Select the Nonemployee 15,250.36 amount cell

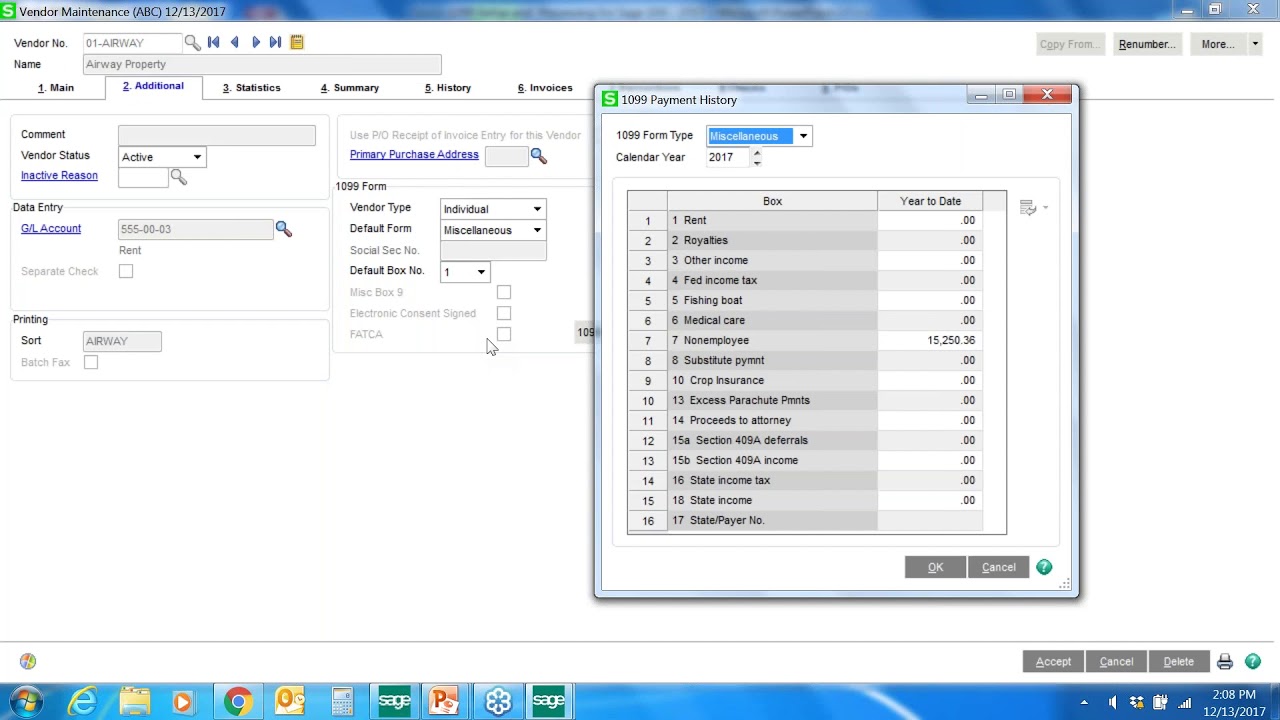point(930,340)
